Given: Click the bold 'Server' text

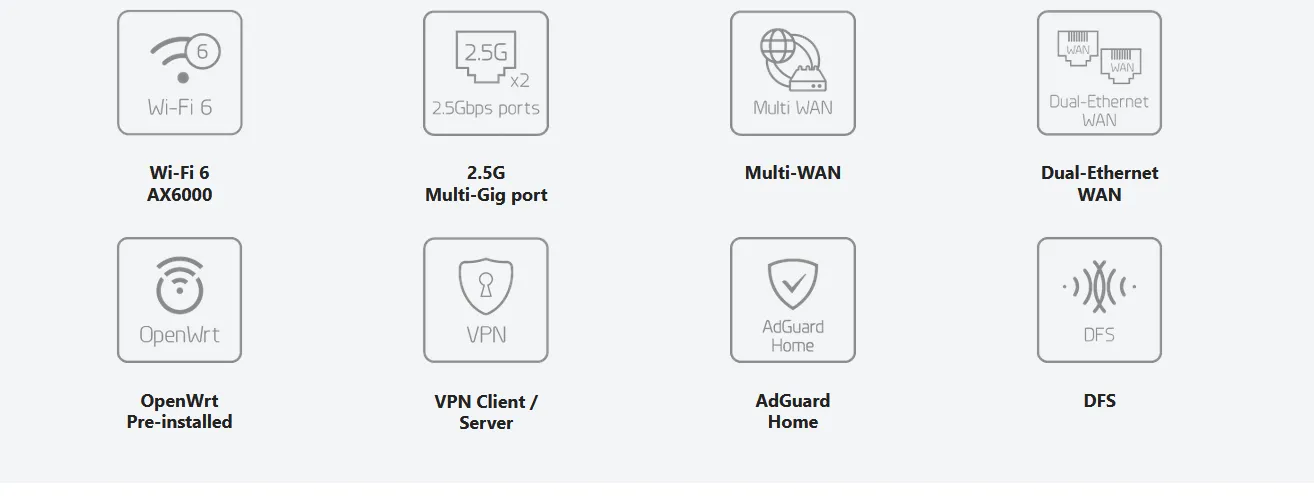Looking at the screenshot, I should [486, 423].
